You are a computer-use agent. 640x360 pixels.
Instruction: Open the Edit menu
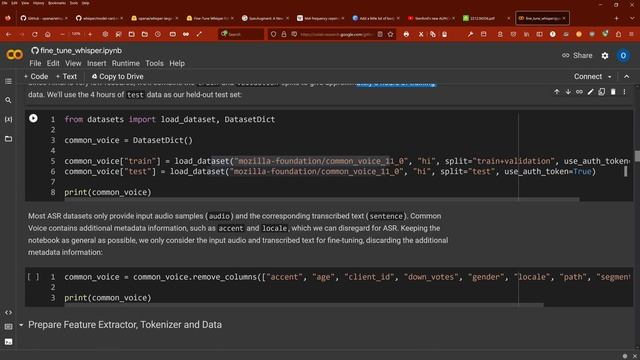point(53,63)
